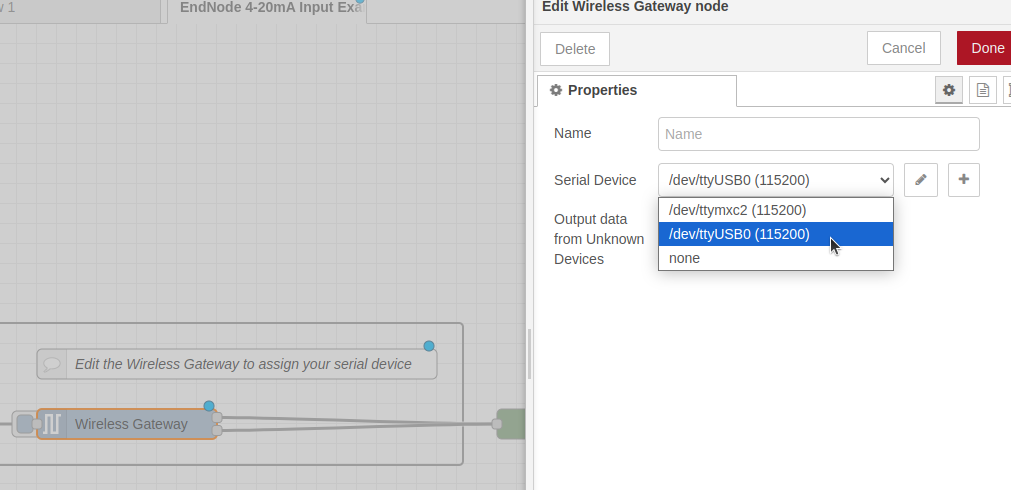Click the plus icon to add a serial device
The height and width of the screenshot is (490, 1011).
click(963, 180)
